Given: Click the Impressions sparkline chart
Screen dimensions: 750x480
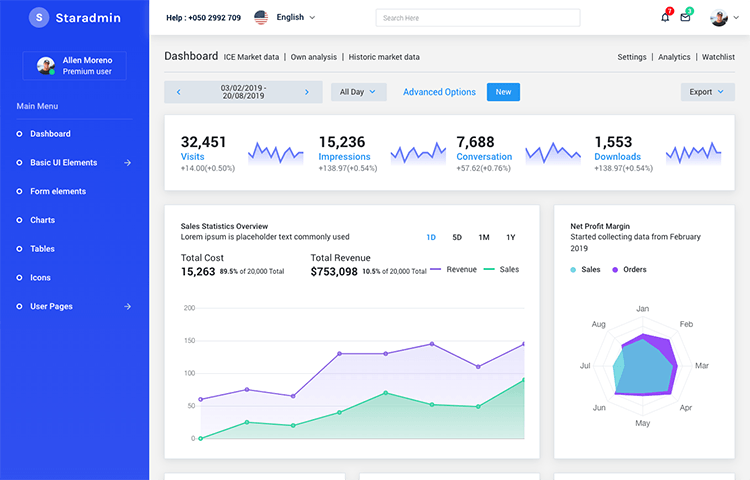Looking at the screenshot, I should (418, 153).
